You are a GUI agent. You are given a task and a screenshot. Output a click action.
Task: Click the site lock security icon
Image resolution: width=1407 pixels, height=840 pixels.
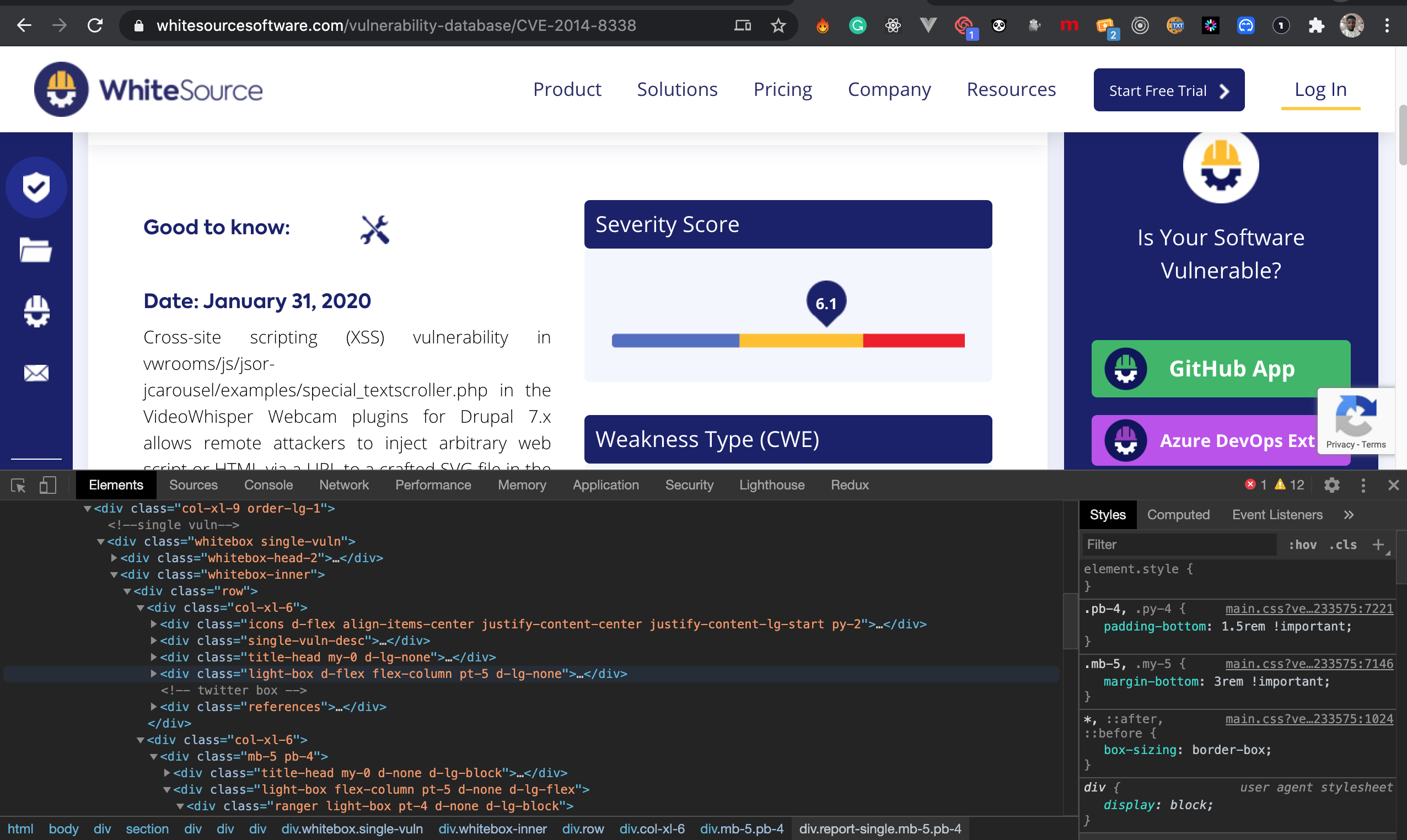pos(139,25)
